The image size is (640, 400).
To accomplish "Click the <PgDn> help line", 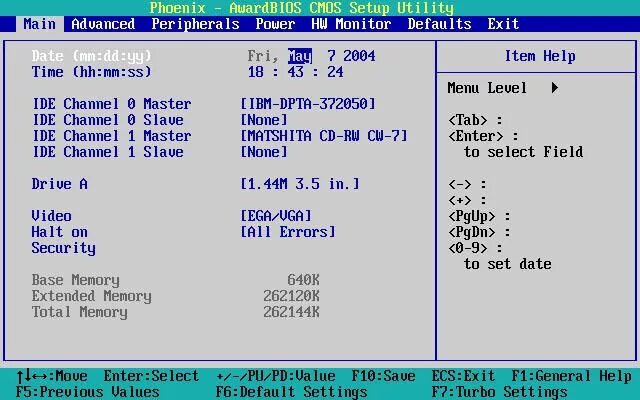I will pyautogui.click(x=479, y=232).
